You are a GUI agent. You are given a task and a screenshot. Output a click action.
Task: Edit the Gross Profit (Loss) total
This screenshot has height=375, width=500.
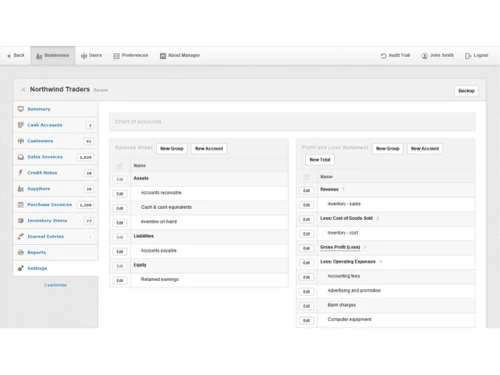click(306, 248)
